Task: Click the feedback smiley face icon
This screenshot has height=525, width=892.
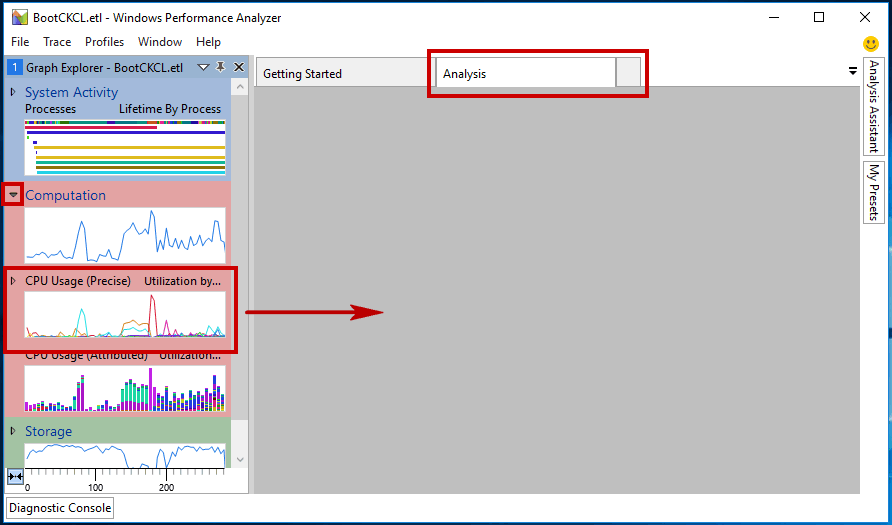Action: (x=870, y=44)
